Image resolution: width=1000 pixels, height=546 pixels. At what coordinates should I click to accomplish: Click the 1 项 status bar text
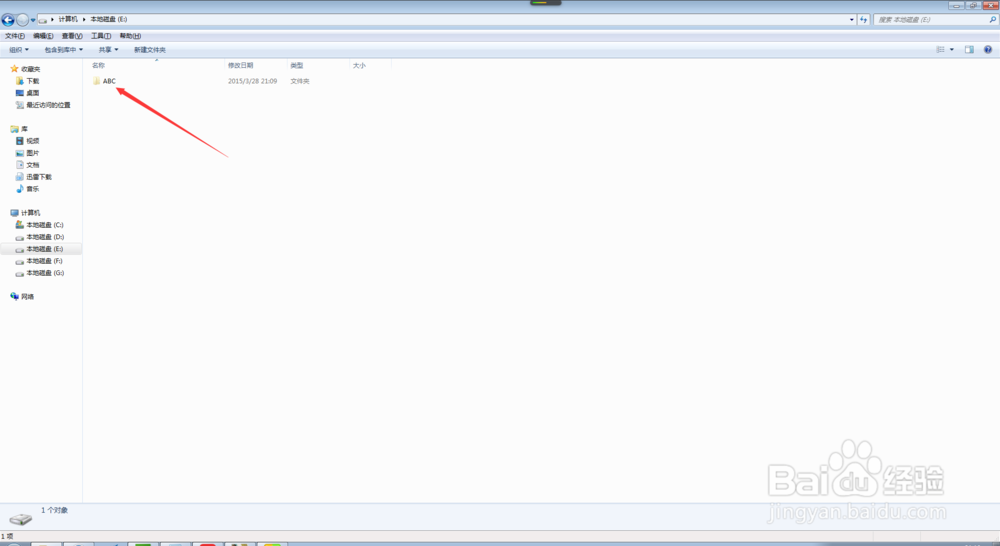(x=7, y=536)
